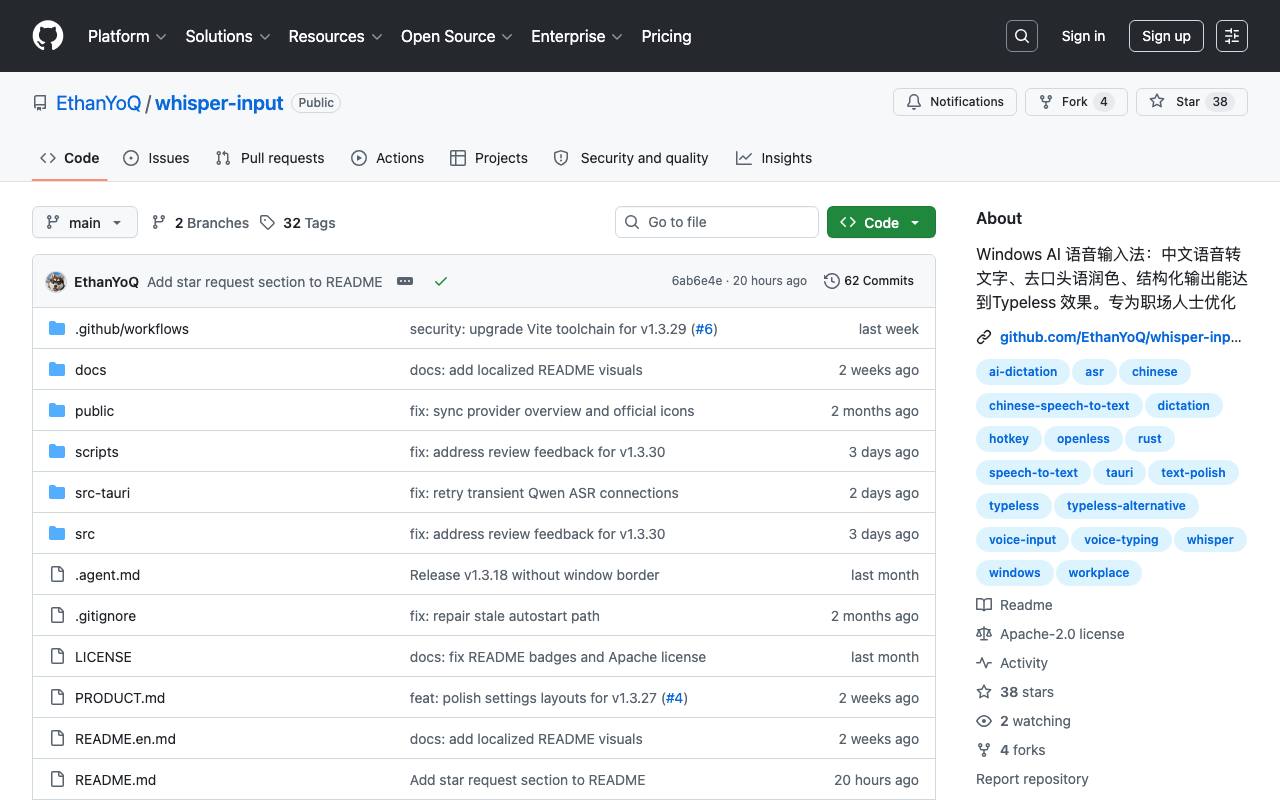
Task: Click the src-tauri folder icon
Action: coord(57,493)
